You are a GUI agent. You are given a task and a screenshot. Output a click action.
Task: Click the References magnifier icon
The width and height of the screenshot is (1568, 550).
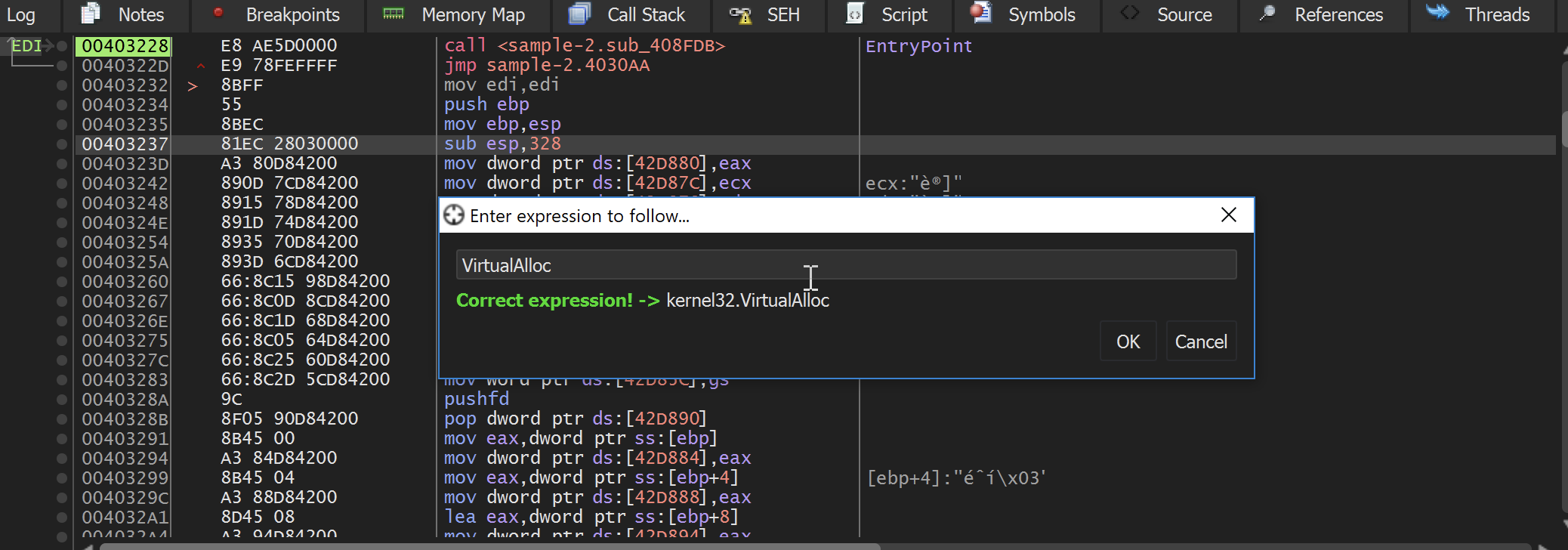point(1267,13)
